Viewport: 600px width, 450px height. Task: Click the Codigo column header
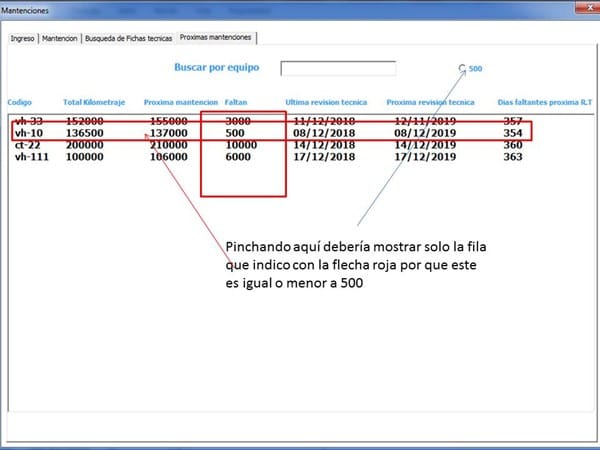[20, 102]
